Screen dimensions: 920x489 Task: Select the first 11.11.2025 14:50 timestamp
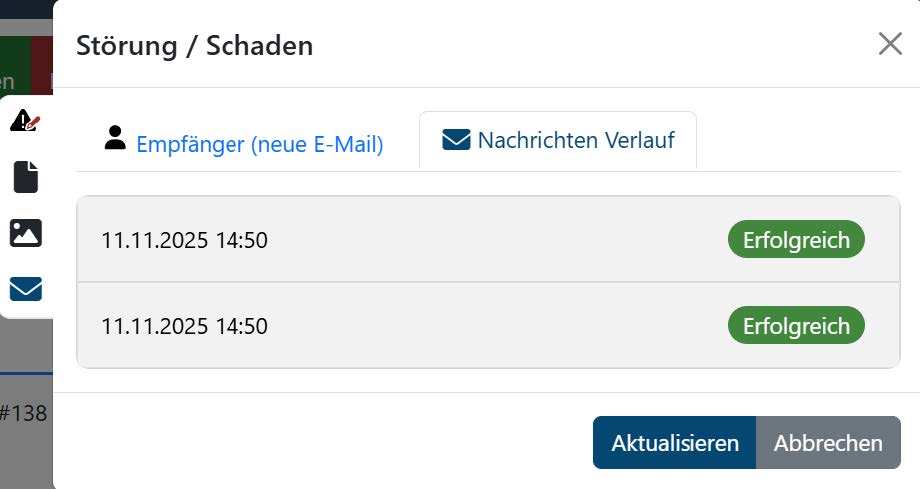point(184,240)
